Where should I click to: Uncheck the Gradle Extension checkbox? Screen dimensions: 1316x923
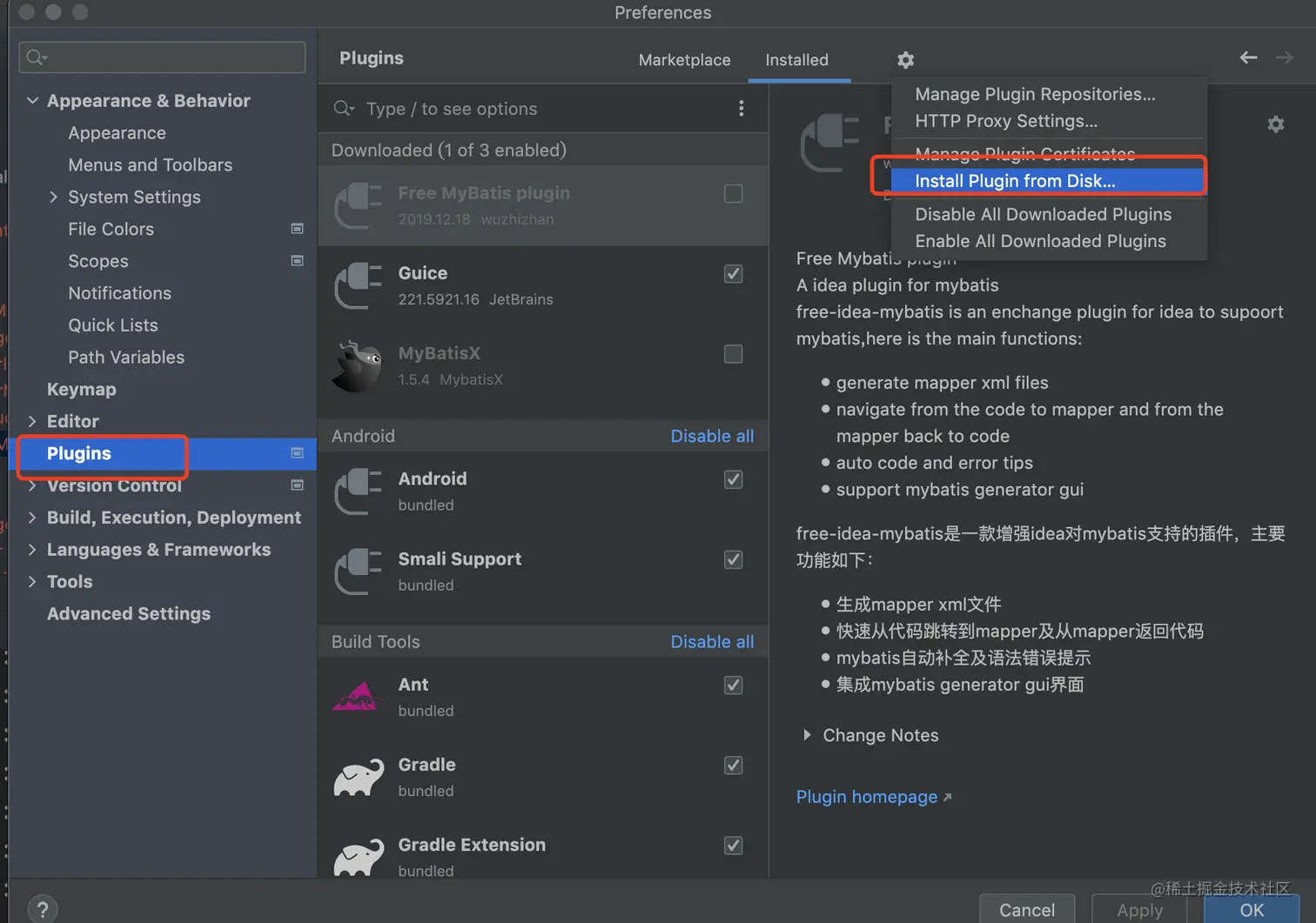click(x=734, y=845)
